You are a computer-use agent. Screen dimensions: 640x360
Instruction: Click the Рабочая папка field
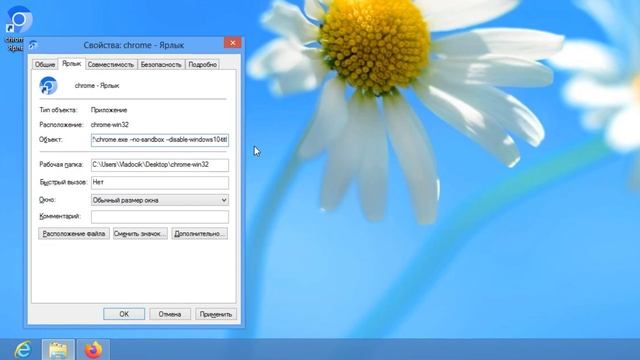click(x=160, y=165)
